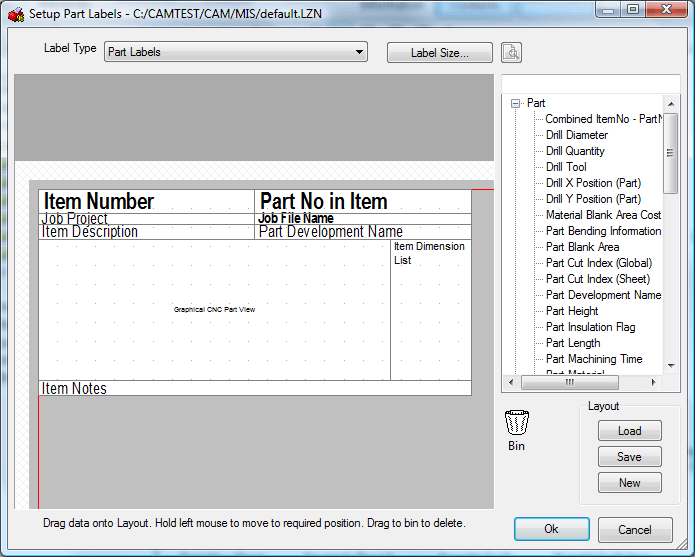Open Label Size settings
This screenshot has height=557, width=695.
tap(440, 53)
